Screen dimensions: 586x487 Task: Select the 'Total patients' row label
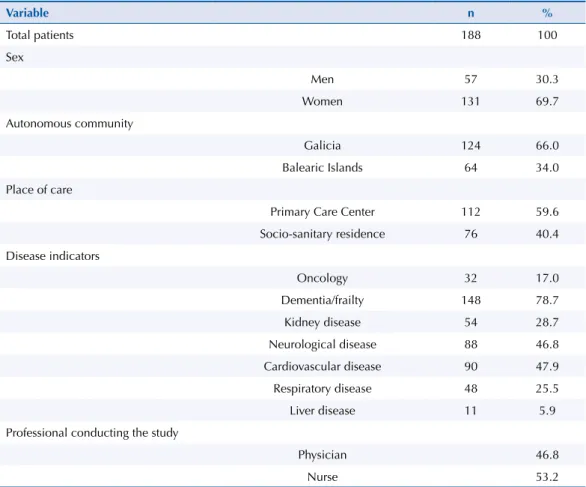pyautogui.click(x=40, y=35)
